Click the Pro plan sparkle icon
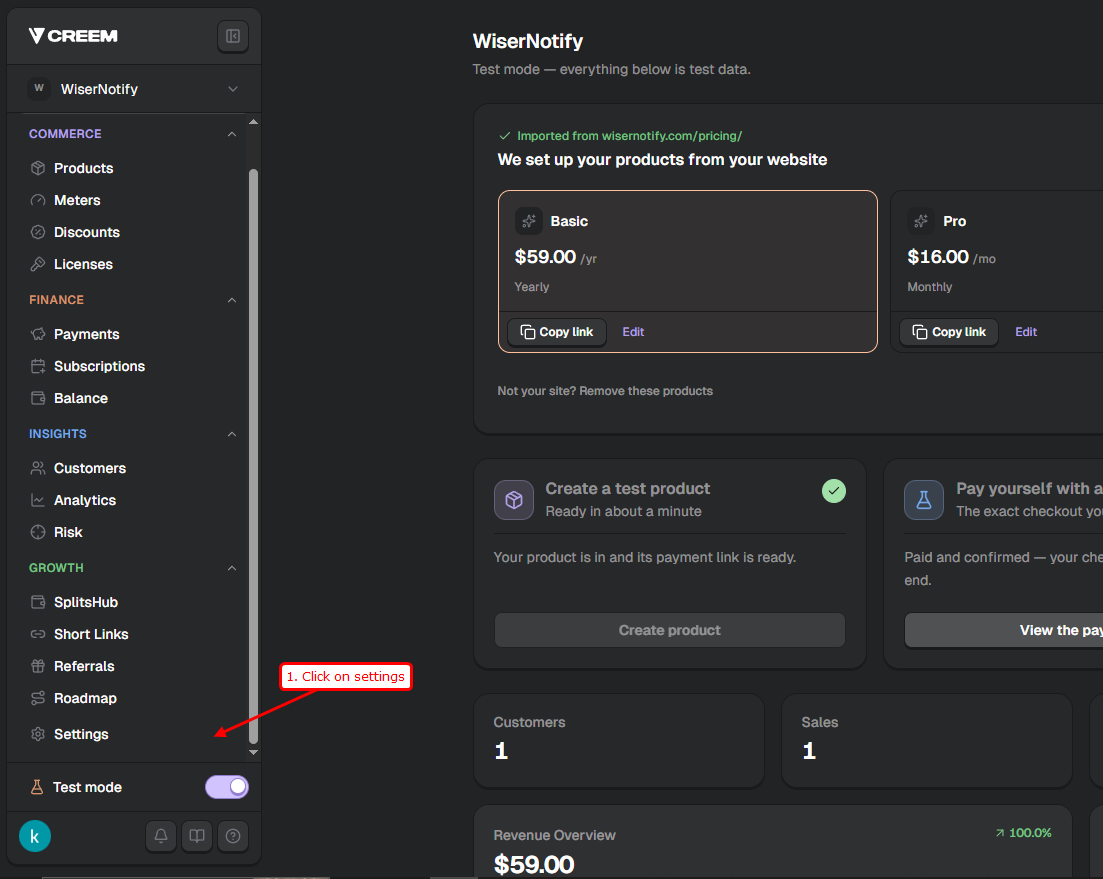 921,221
